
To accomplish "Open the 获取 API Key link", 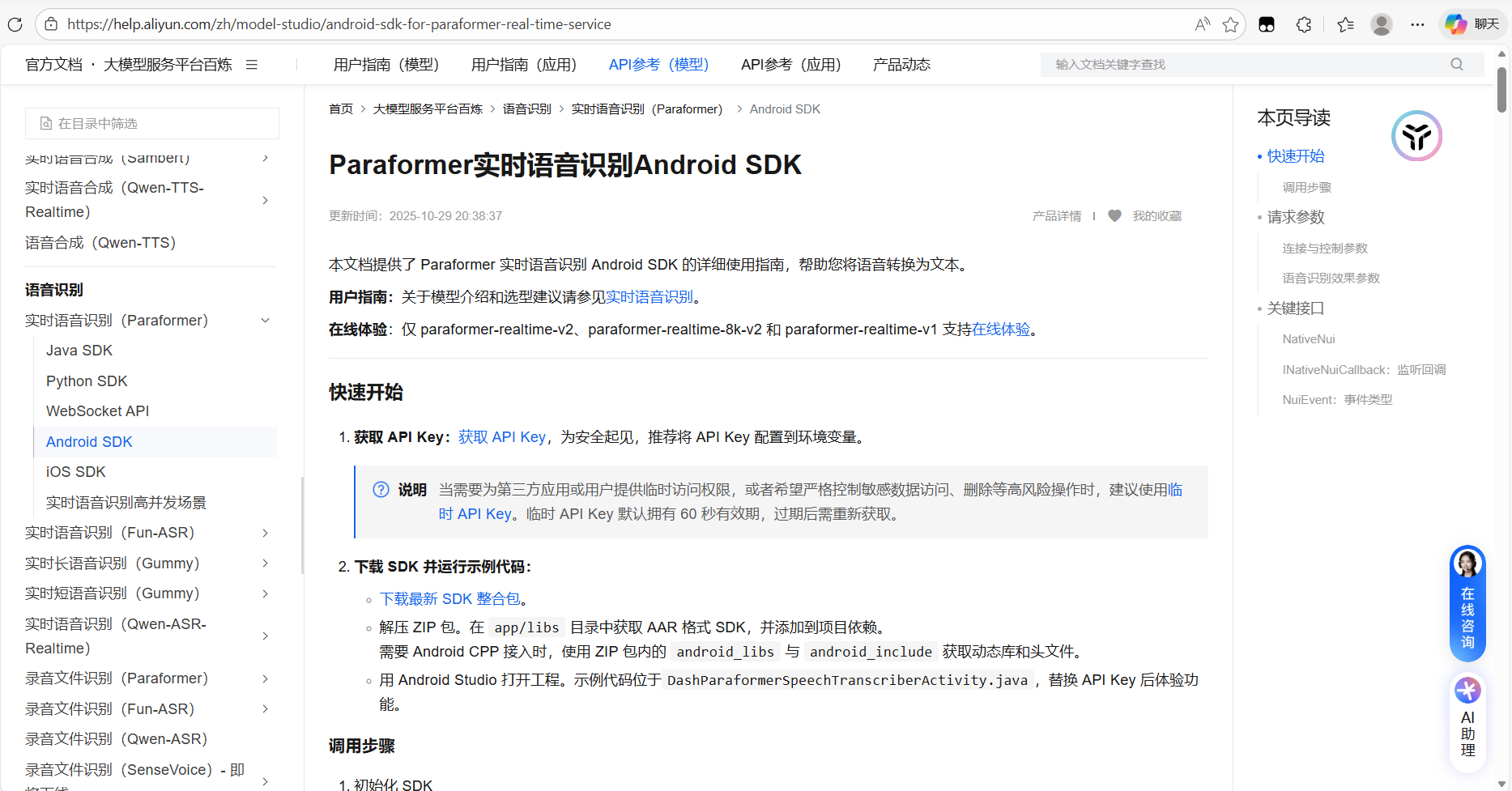I will point(501,436).
